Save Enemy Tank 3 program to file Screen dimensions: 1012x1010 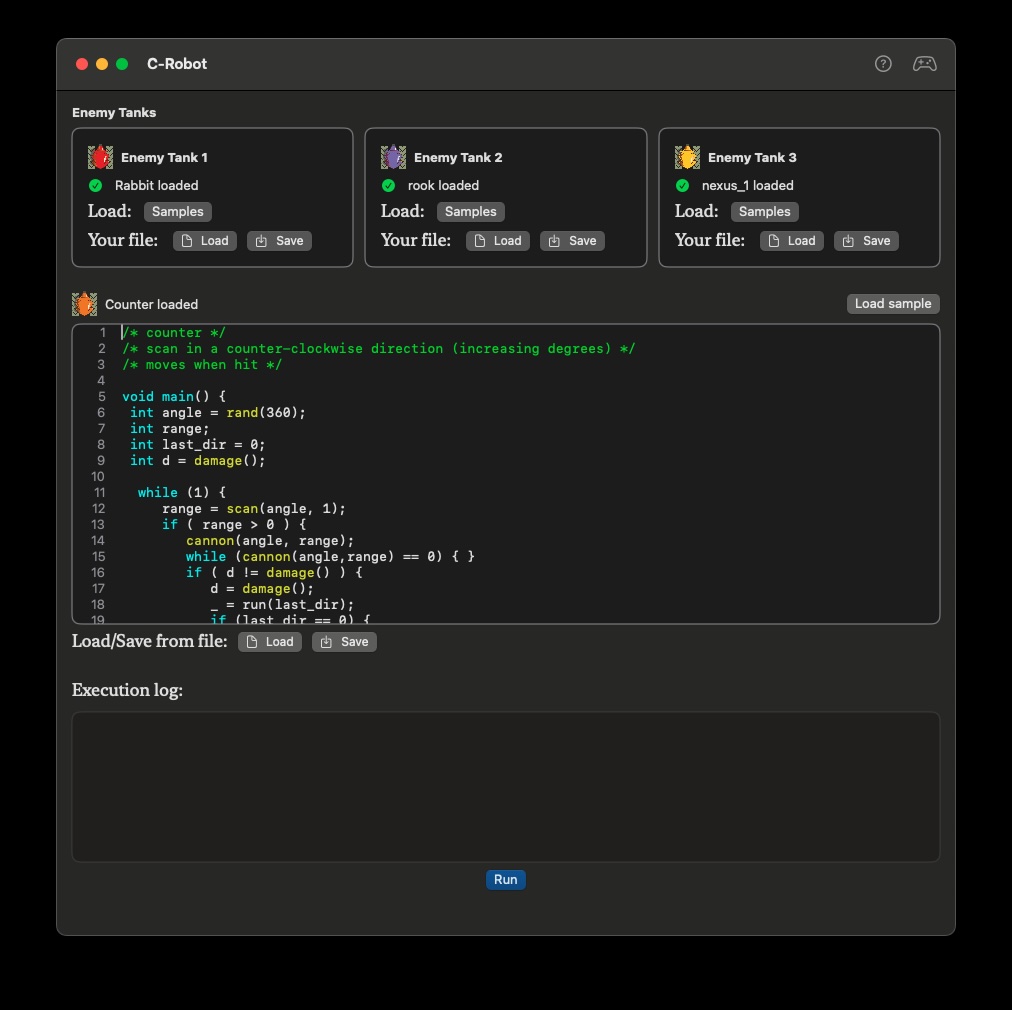[x=866, y=241]
